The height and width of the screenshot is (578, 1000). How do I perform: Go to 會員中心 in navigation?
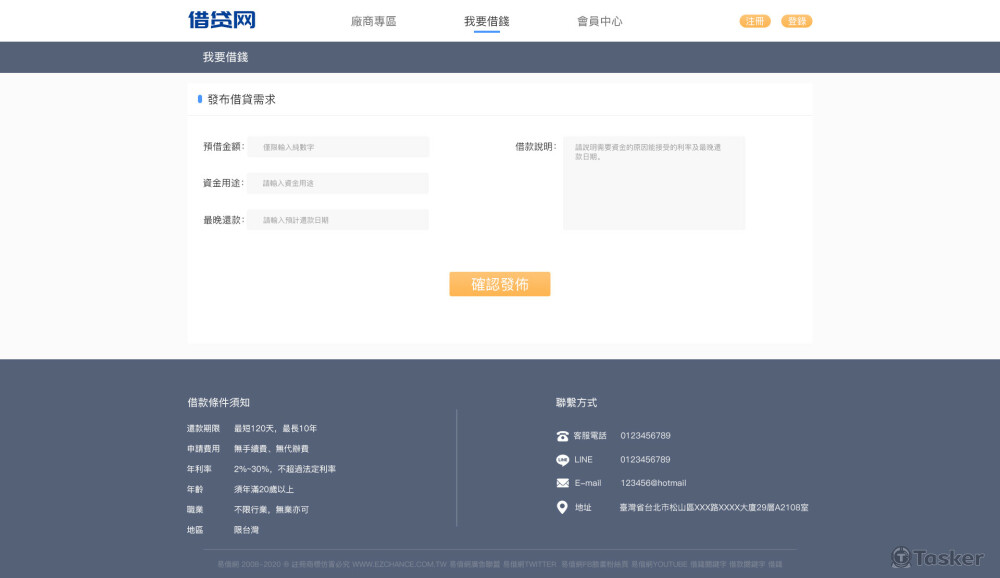tap(599, 21)
